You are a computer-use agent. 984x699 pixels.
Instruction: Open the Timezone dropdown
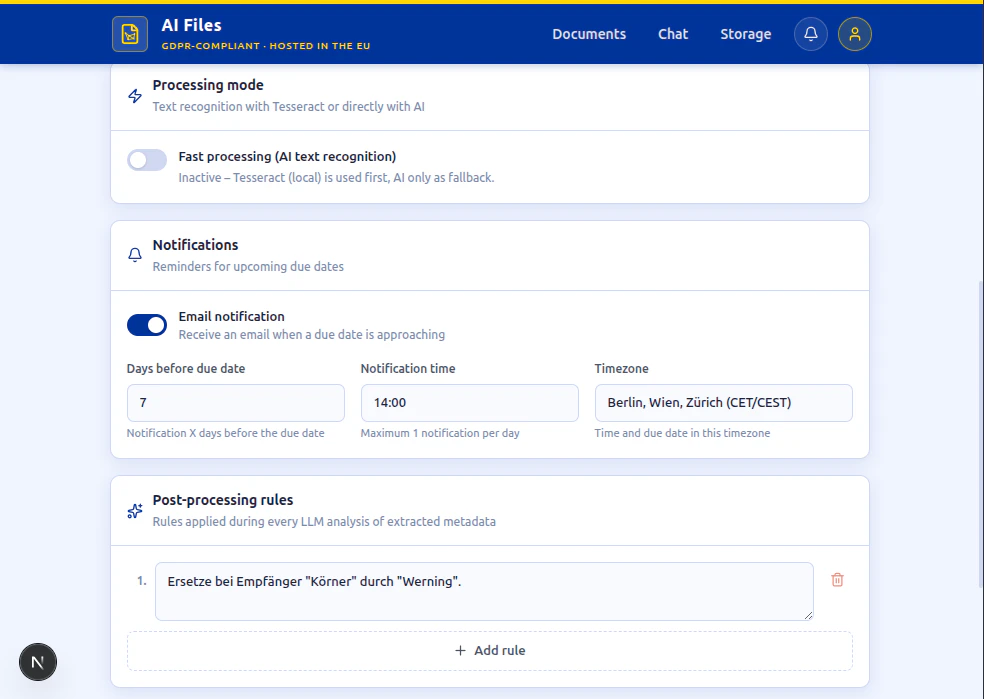[x=723, y=402]
